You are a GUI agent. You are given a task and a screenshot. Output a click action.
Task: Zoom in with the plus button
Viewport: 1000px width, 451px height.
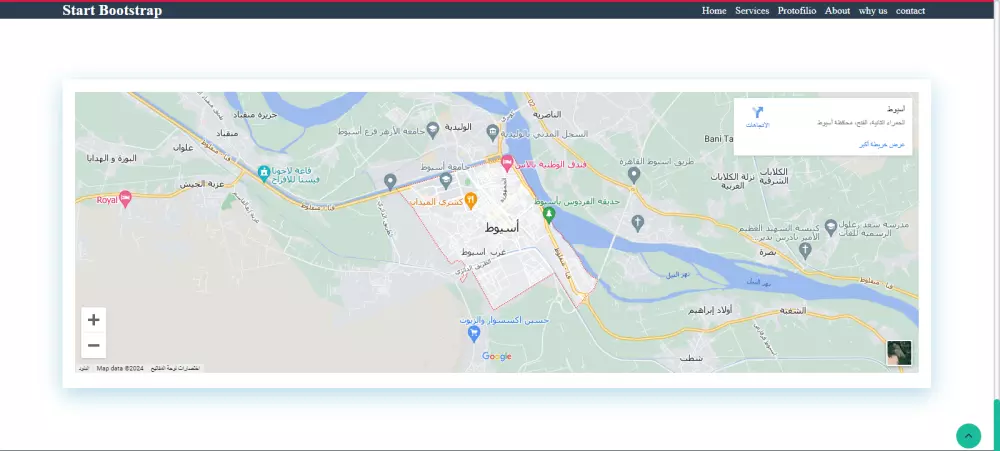point(94,320)
